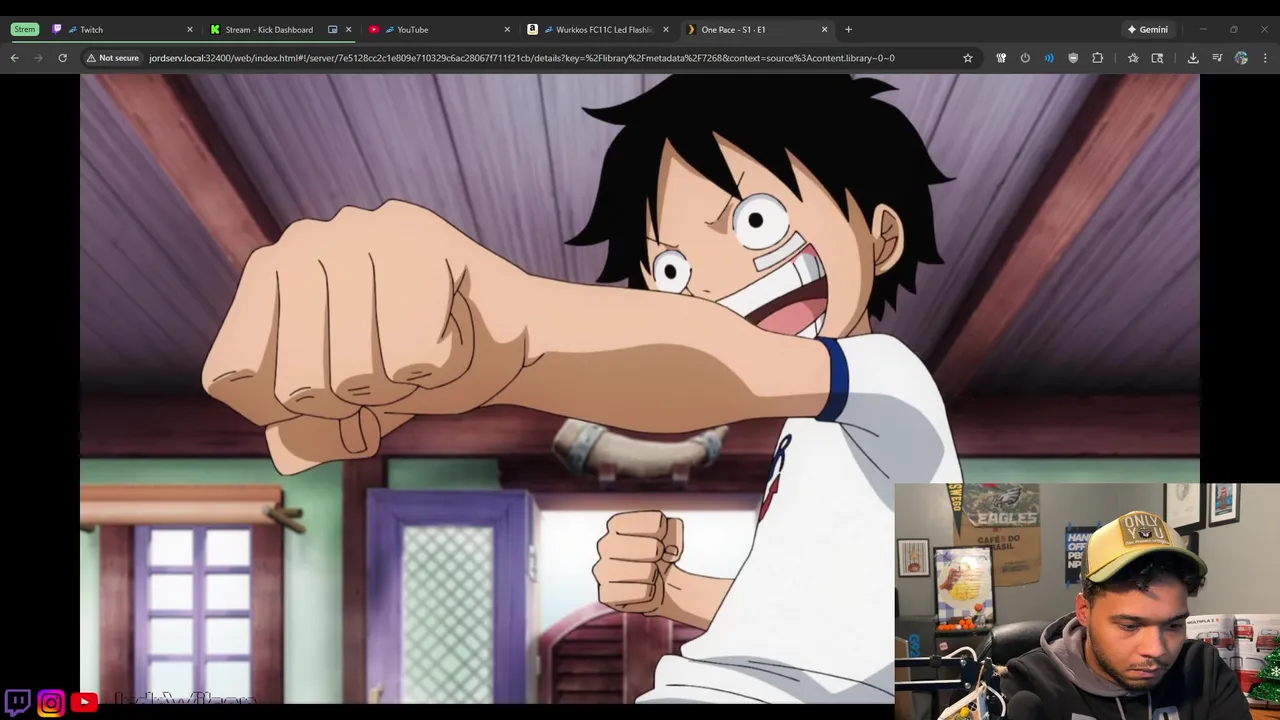The width and height of the screenshot is (1280, 720).
Task: Bookmark this page with the star icon
Action: pos(967,58)
